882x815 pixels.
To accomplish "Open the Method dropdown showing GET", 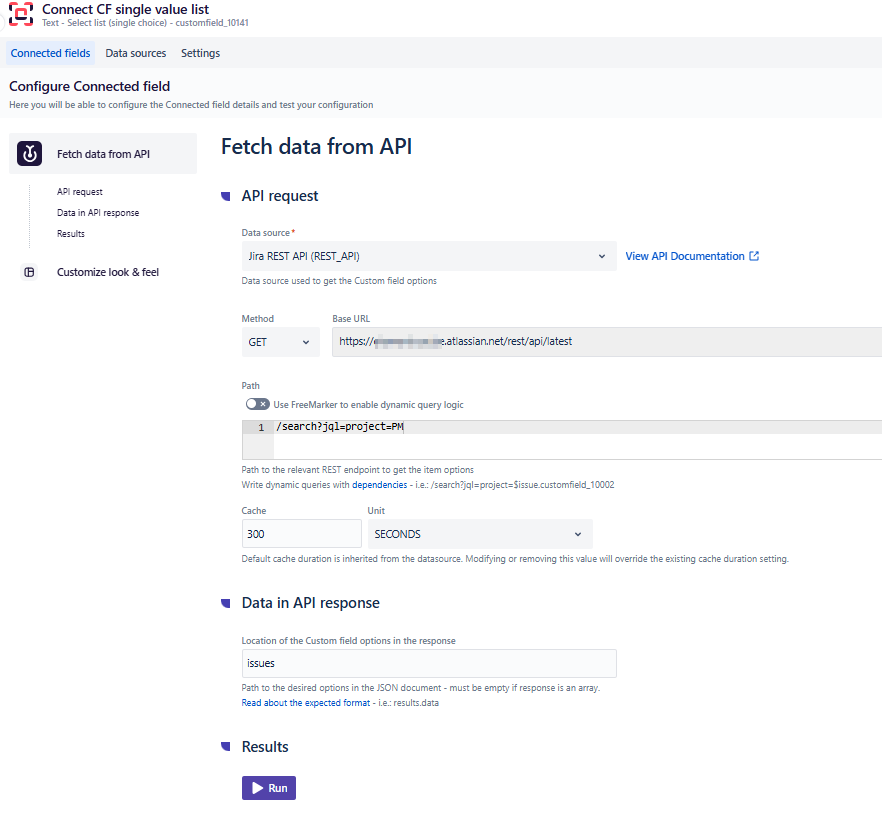I will point(280,341).
